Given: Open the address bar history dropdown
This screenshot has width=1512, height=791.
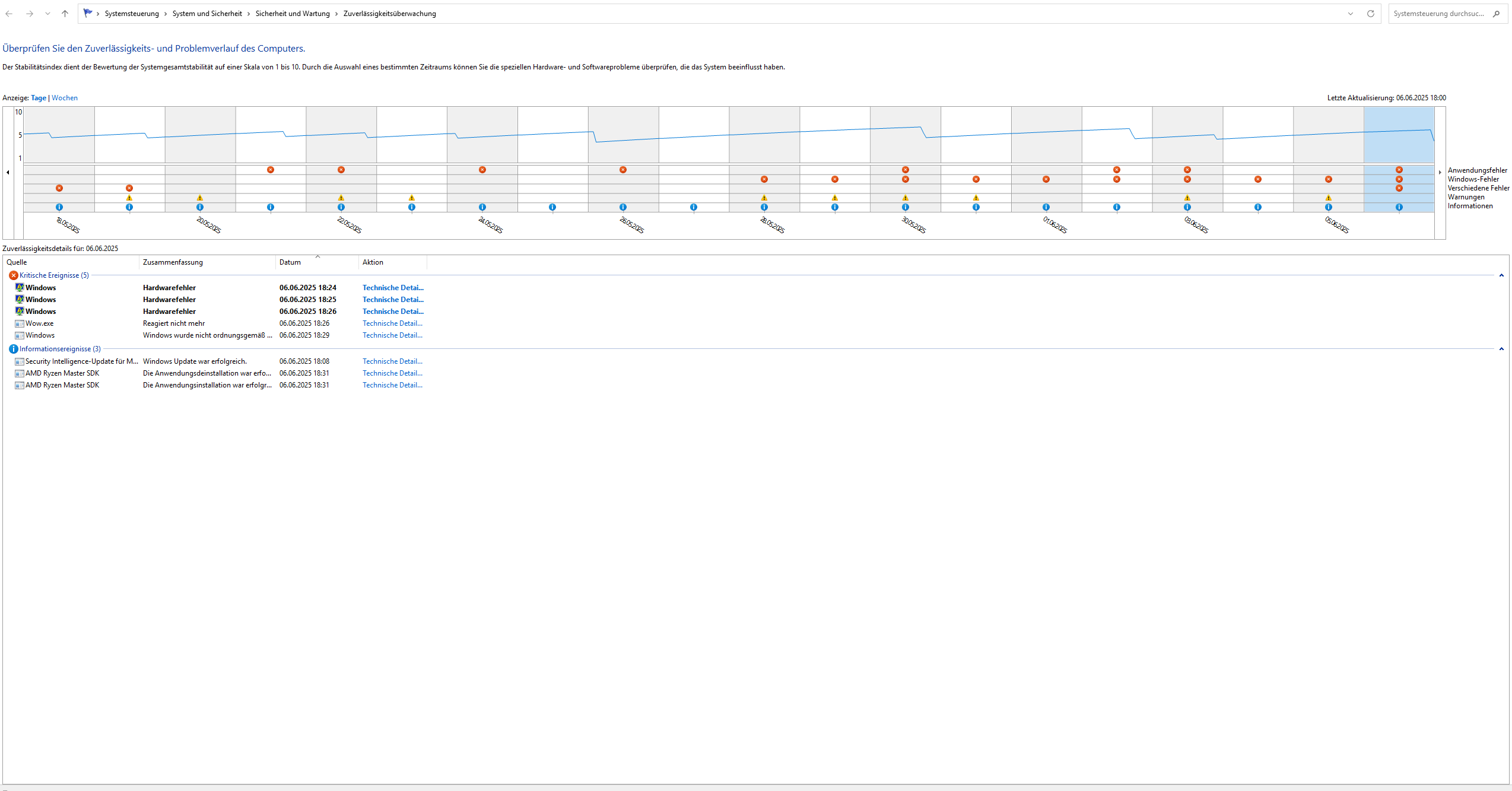Looking at the screenshot, I should [x=1350, y=14].
